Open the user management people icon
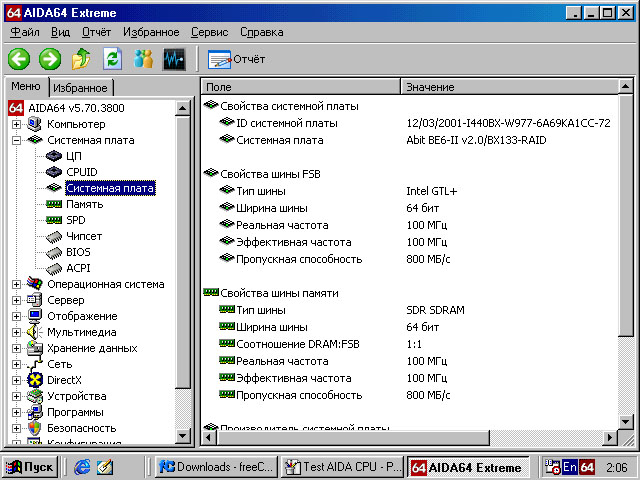640x480 pixels. tap(143, 59)
